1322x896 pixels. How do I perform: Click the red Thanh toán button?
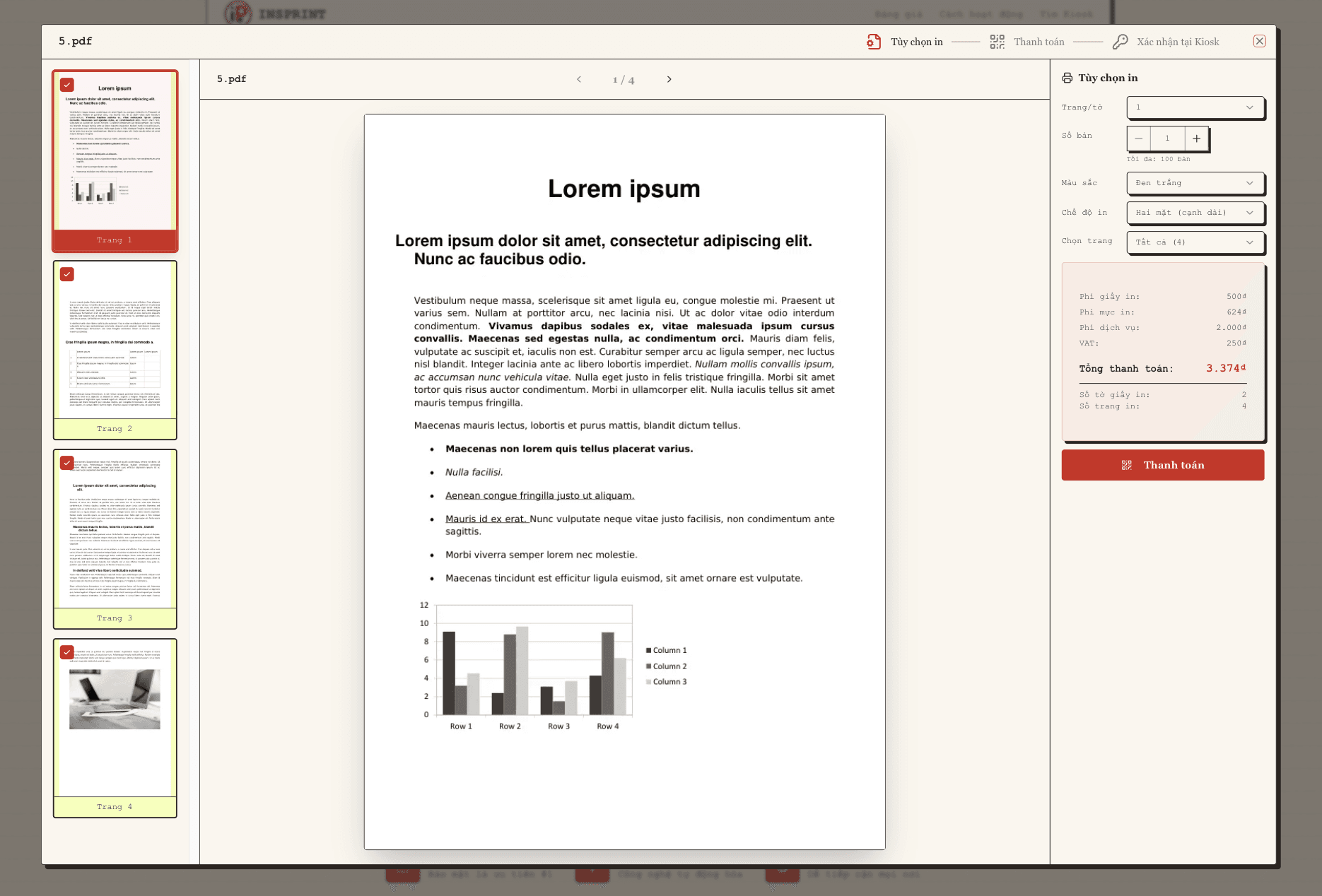click(1162, 465)
